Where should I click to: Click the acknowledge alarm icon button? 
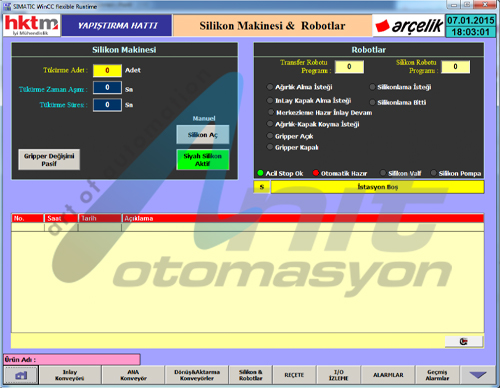click(463, 341)
